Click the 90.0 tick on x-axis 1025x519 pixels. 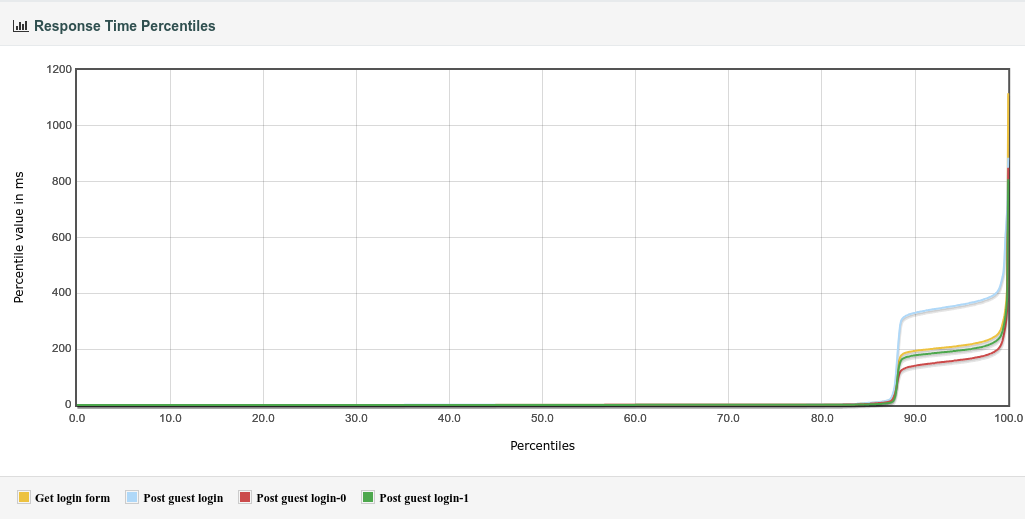[x=915, y=418]
